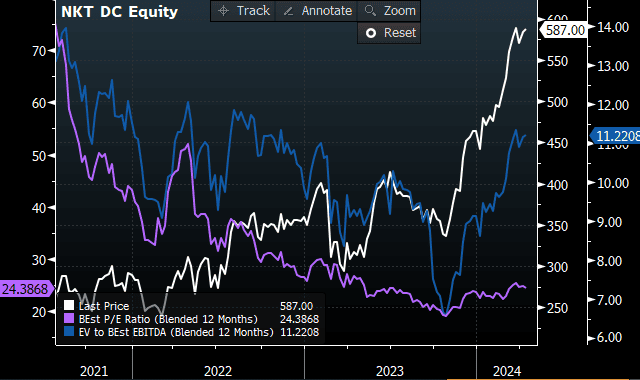Click the 30 tick on left axis

[39, 260]
